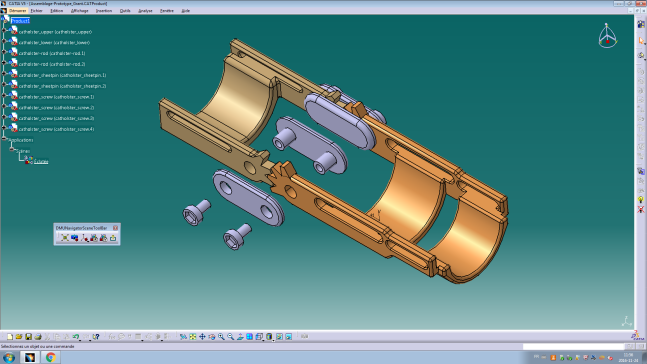Screen dimensions: 647x364
Task: Click the light bulb icon in right toolbar
Action: click(641, 200)
